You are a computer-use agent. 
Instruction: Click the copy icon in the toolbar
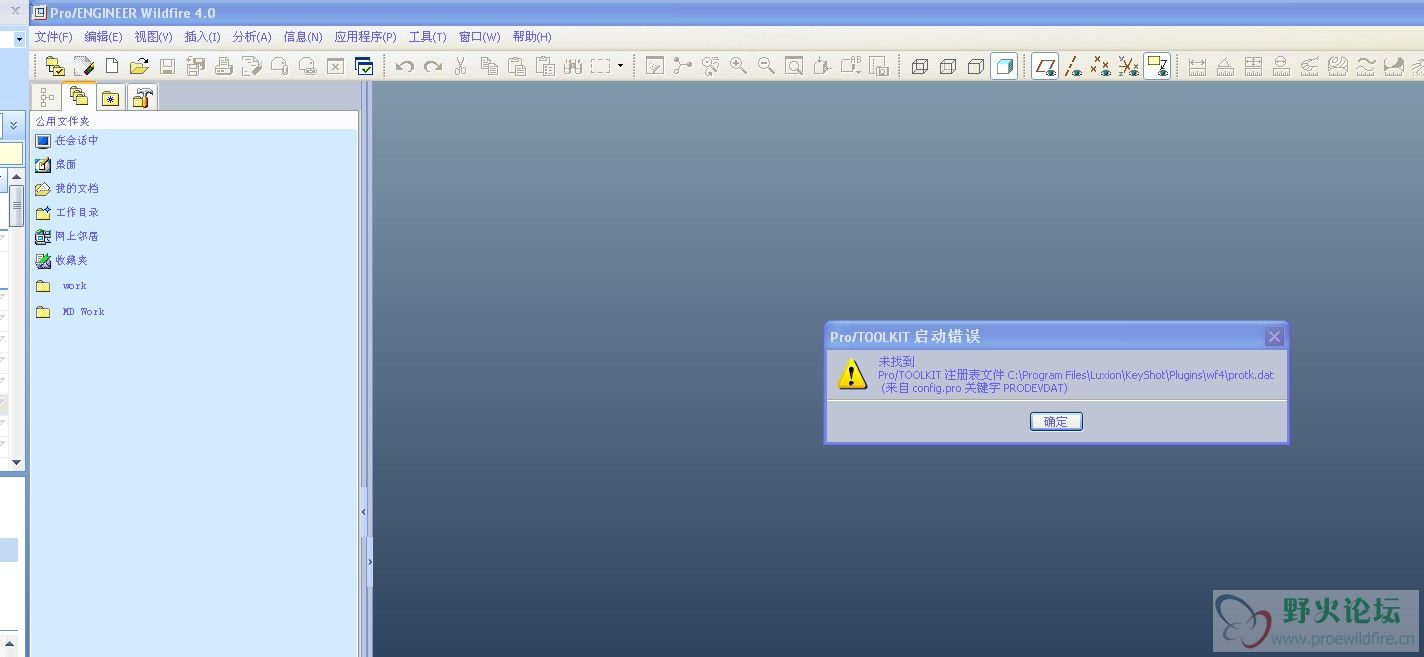pos(489,67)
